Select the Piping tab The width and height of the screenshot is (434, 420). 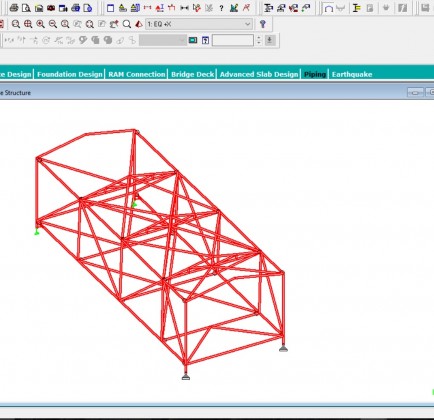coord(315,74)
